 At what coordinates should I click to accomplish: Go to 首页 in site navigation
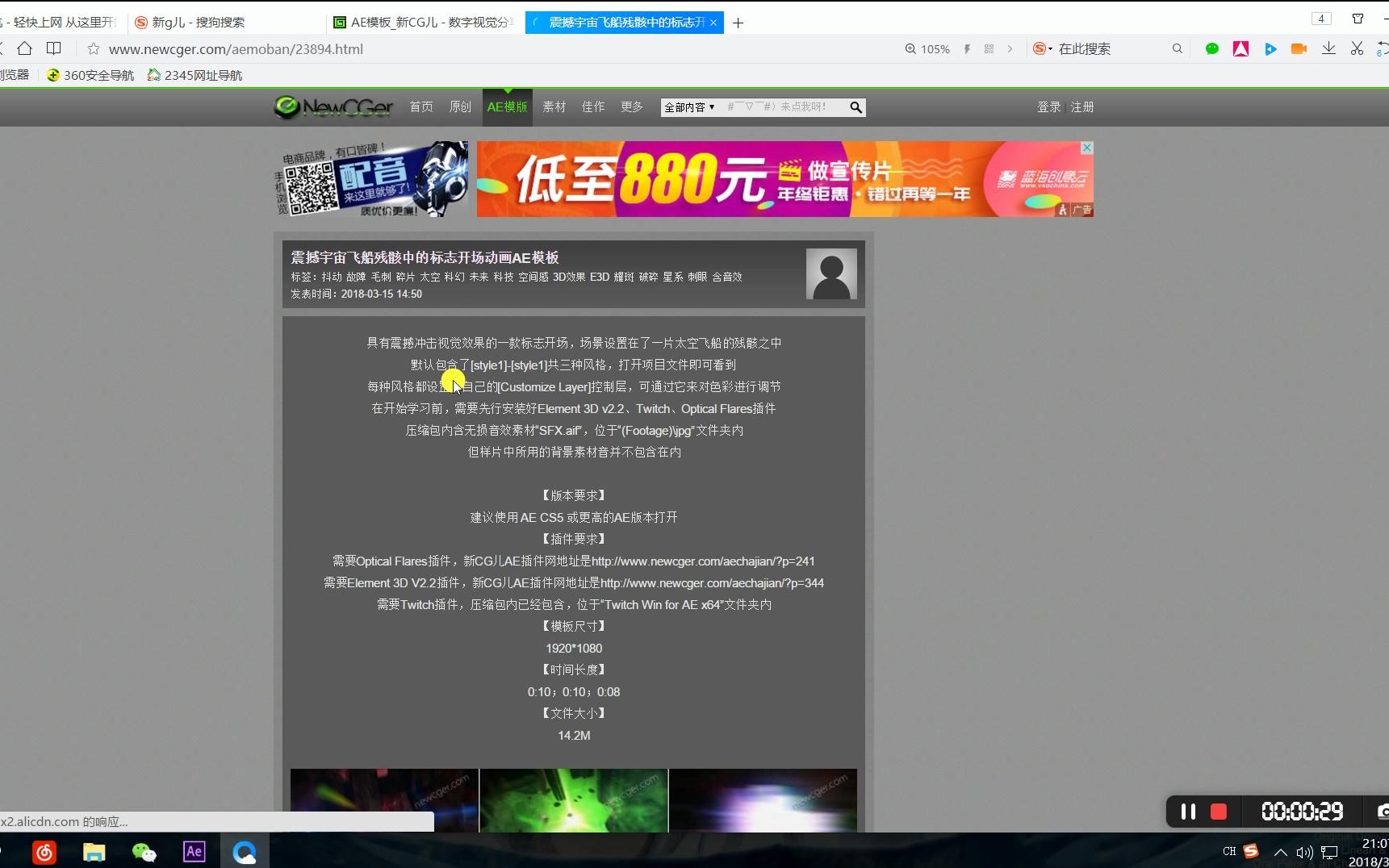point(421,106)
